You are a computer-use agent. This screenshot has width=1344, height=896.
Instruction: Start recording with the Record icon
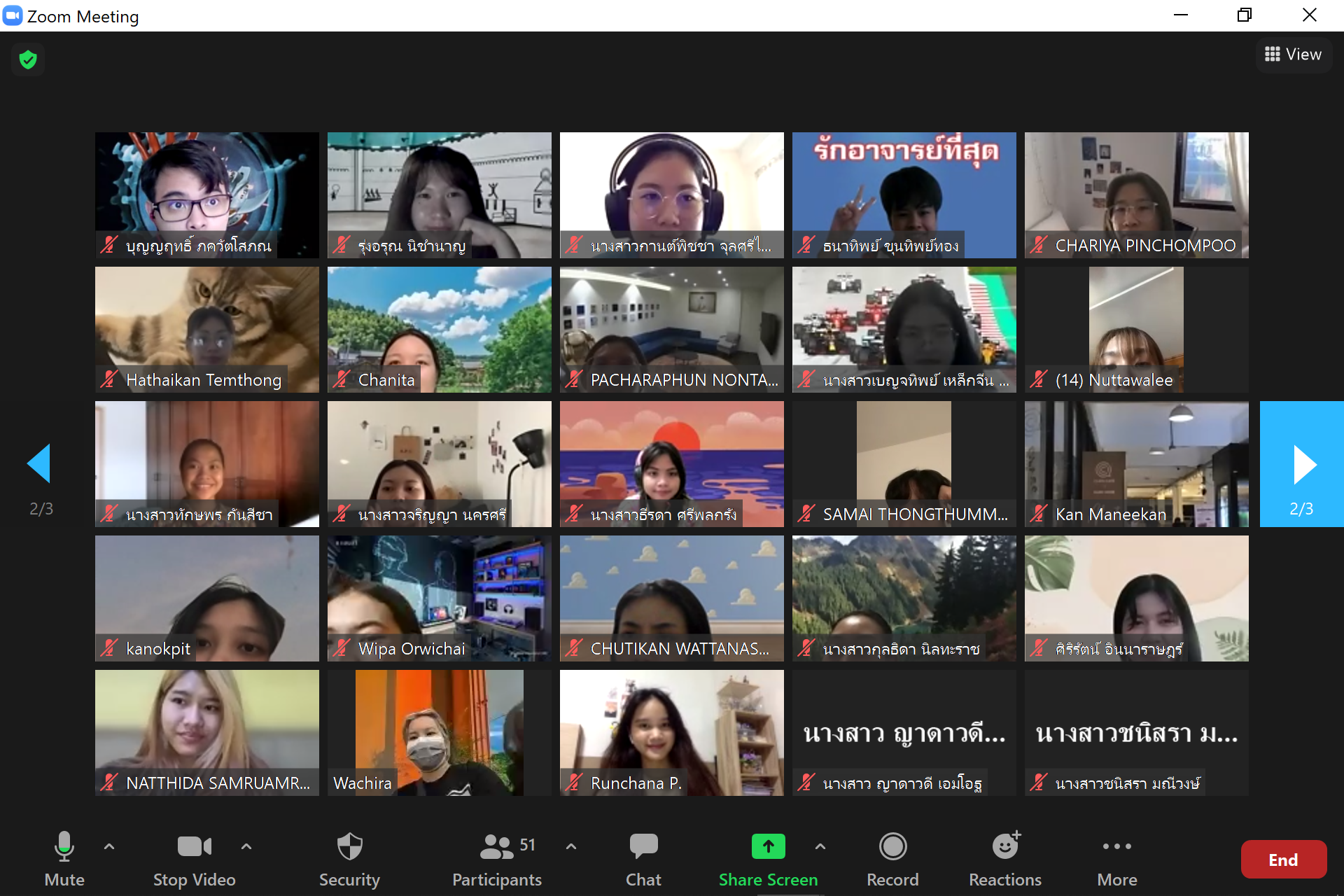892,847
